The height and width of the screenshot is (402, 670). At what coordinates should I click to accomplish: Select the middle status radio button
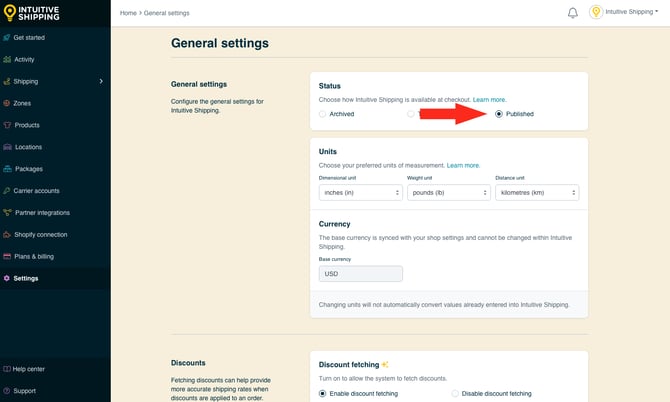(411, 114)
